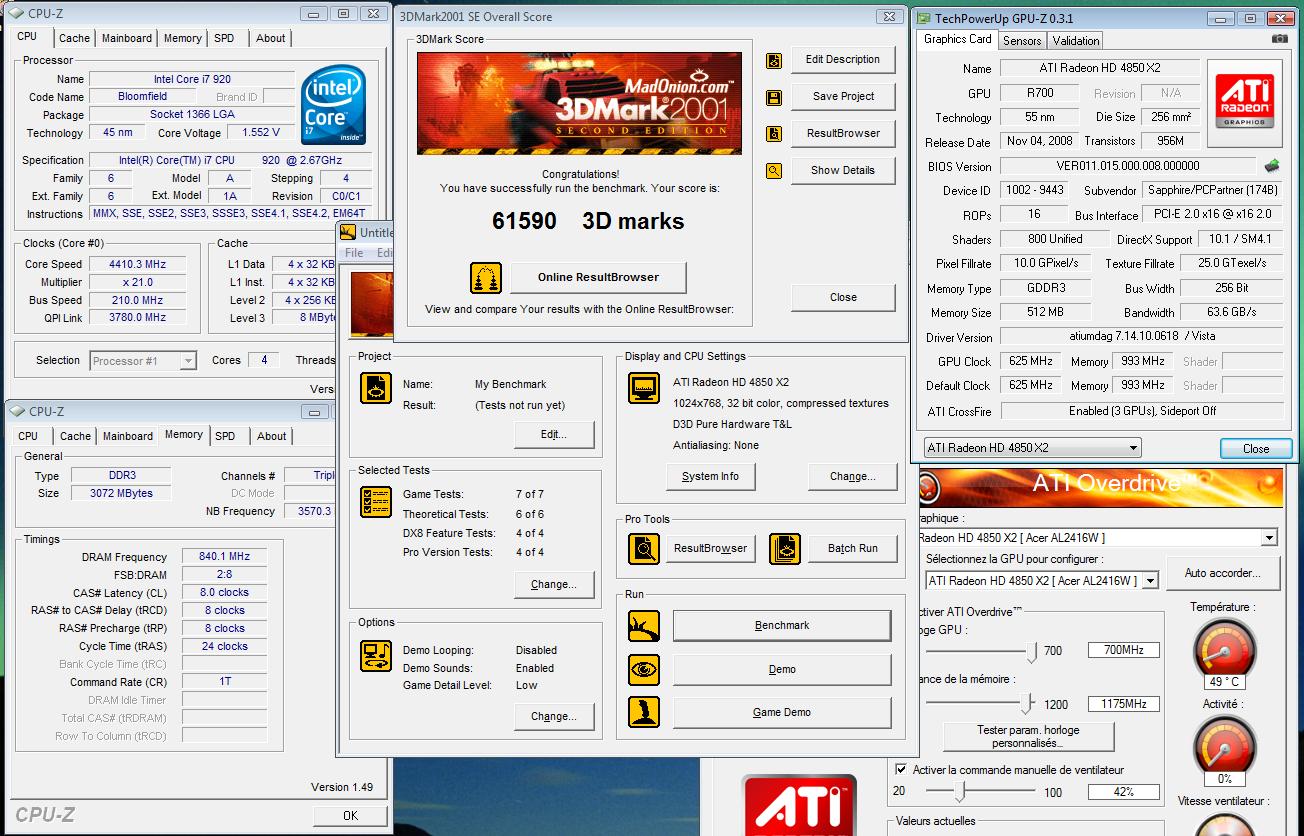Click the Core Speed value 4410.3 MHz
The height and width of the screenshot is (836, 1304).
coord(137,265)
